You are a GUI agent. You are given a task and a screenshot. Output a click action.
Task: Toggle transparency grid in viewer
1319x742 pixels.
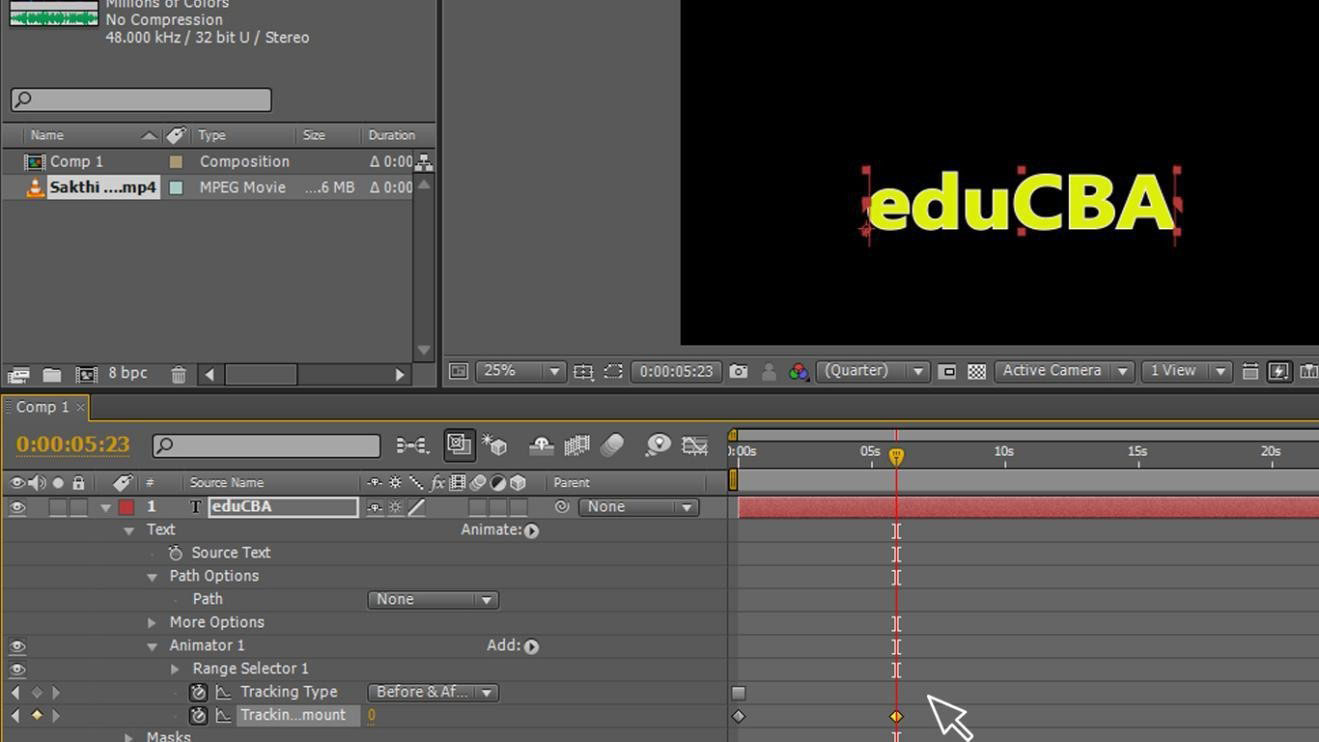977,371
